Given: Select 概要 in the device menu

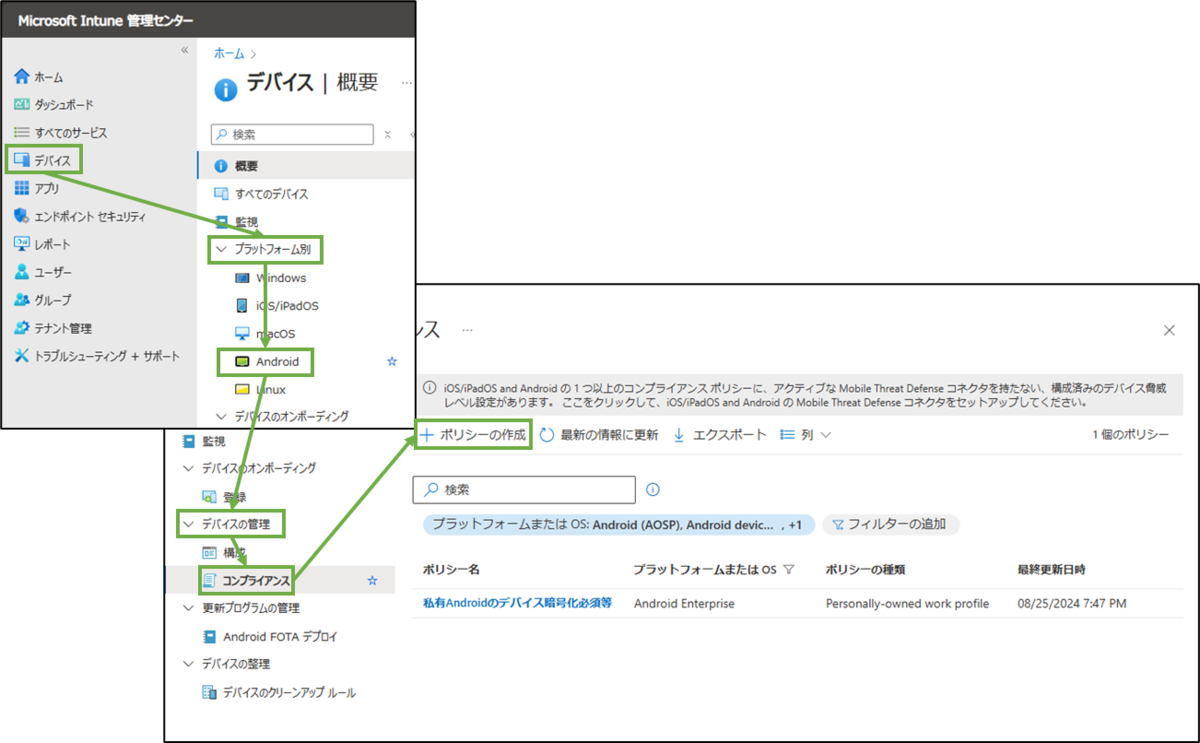Looking at the screenshot, I should [306, 166].
